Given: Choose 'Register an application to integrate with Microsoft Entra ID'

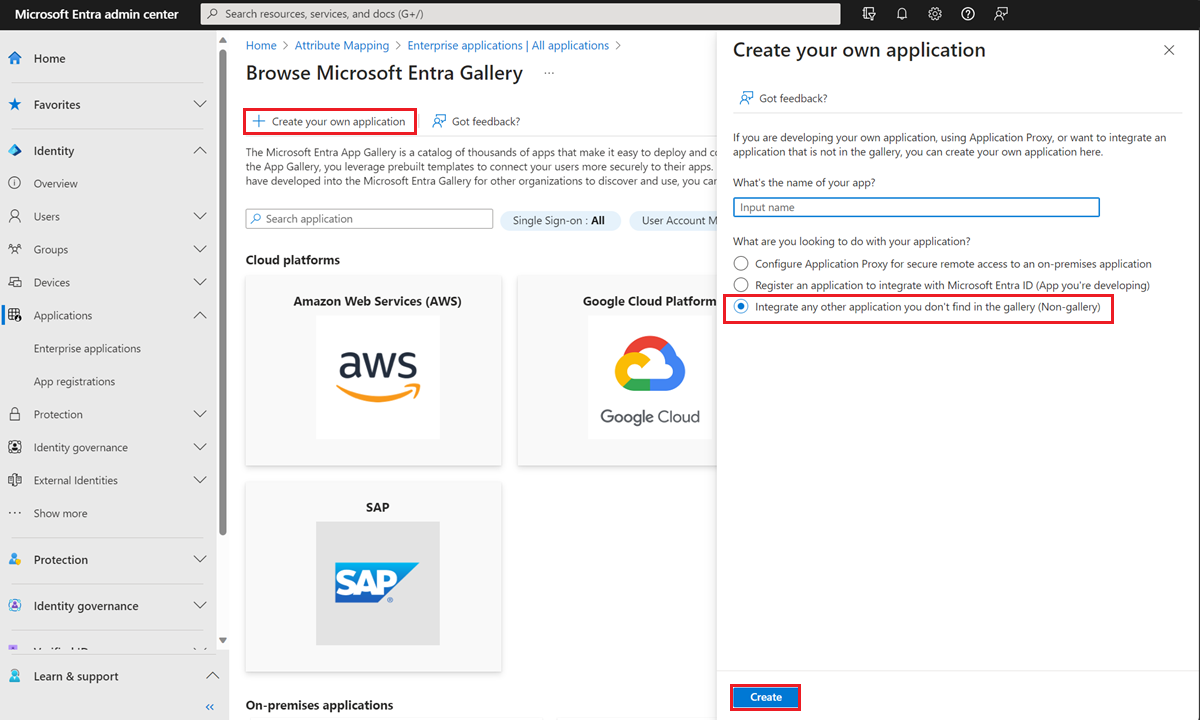Looking at the screenshot, I should click(x=739, y=285).
